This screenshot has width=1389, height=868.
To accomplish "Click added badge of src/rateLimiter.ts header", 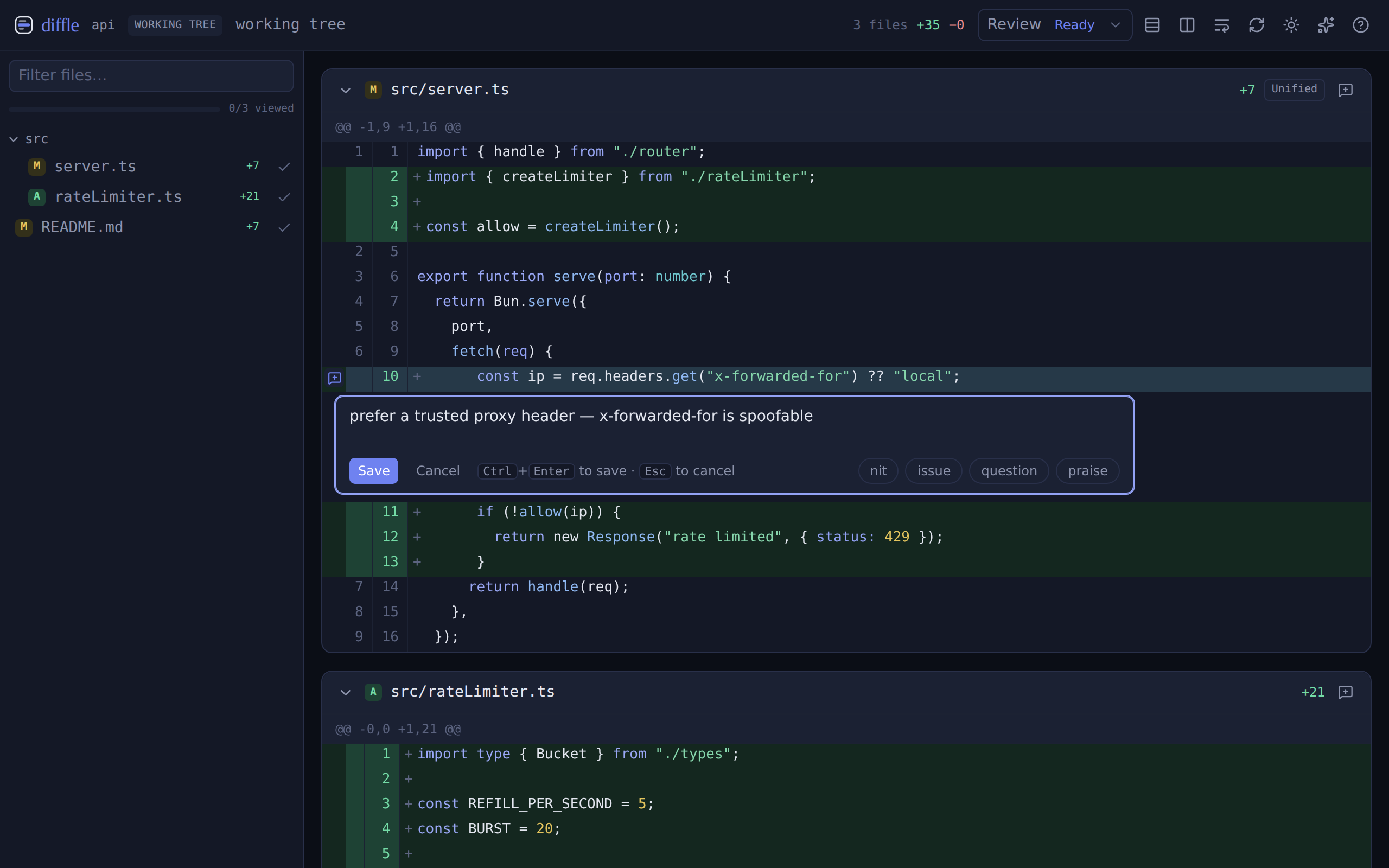I will tap(373, 692).
